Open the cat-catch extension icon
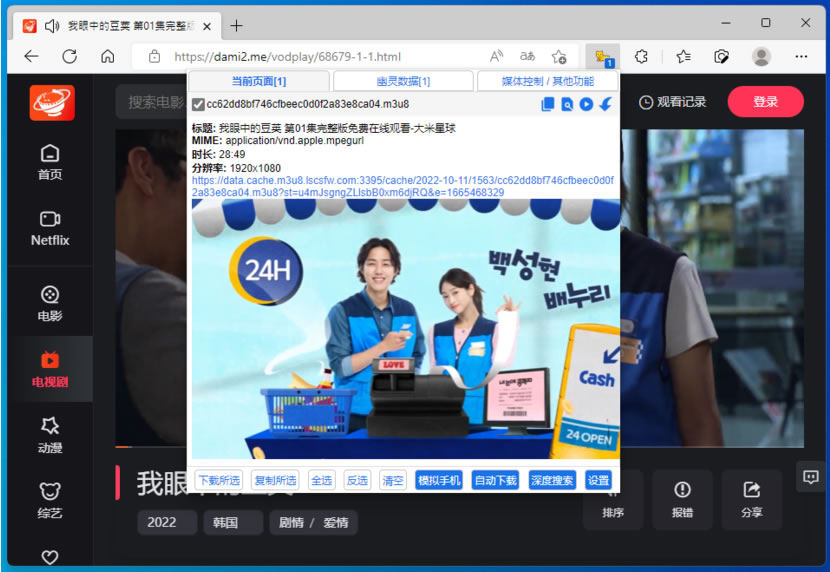Viewport: 830px width, 572px height. (602, 57)
